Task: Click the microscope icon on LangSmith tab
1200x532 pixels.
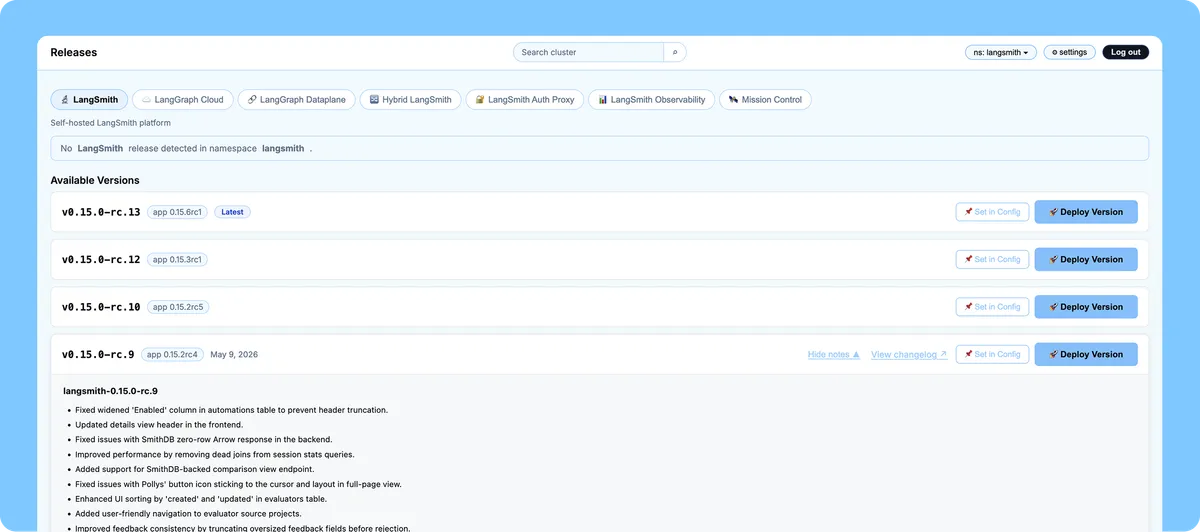Action: click(x=64, y=100)
